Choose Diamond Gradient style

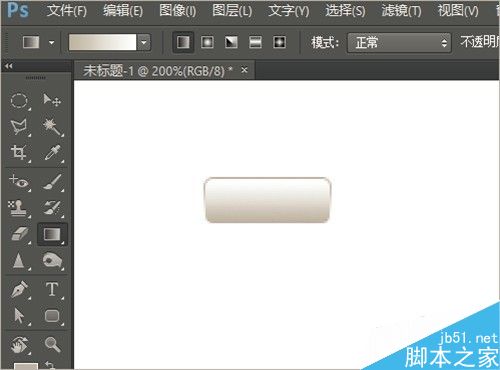279,42
